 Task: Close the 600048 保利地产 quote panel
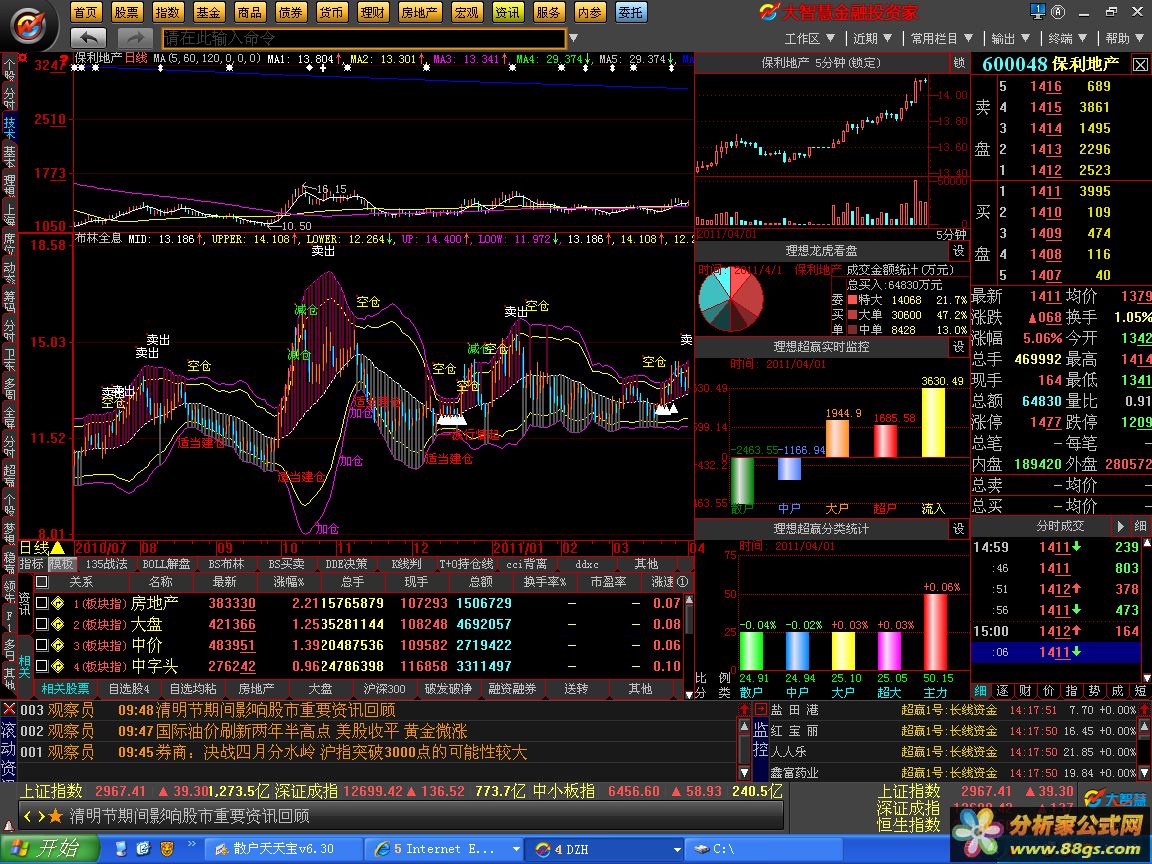(1140, 65)
